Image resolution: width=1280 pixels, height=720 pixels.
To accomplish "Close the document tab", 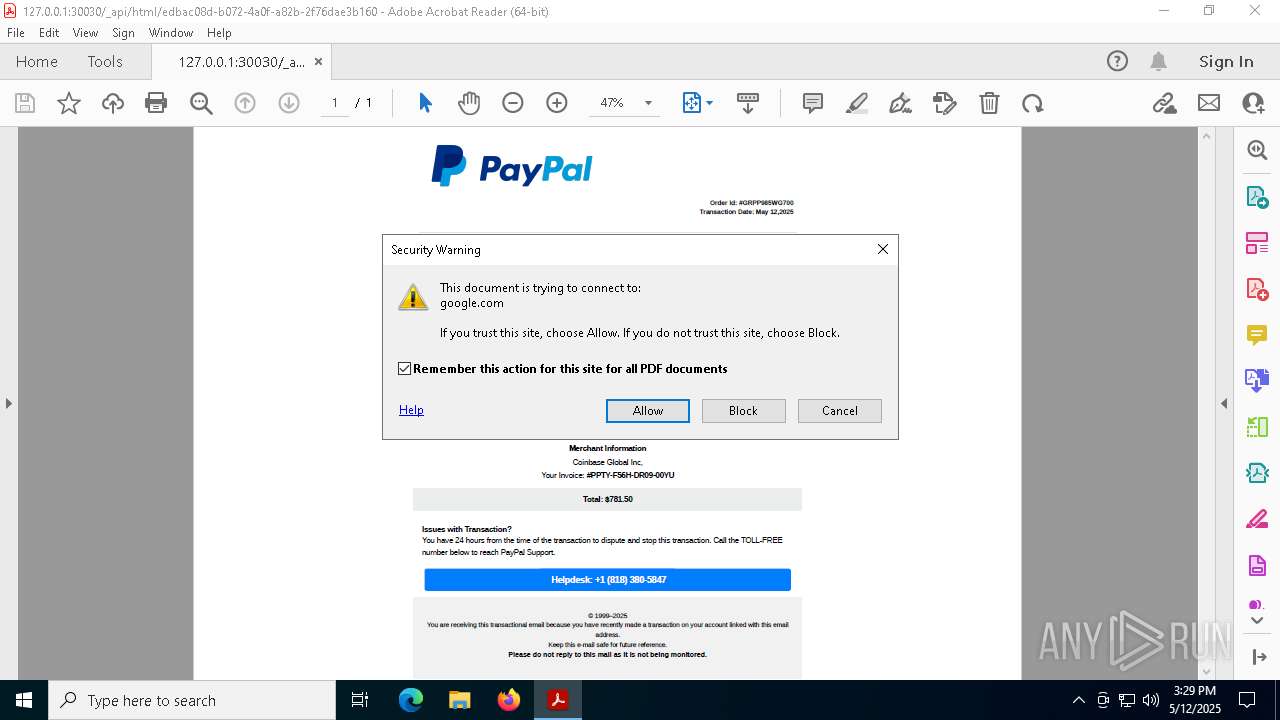I will (318, 61).
